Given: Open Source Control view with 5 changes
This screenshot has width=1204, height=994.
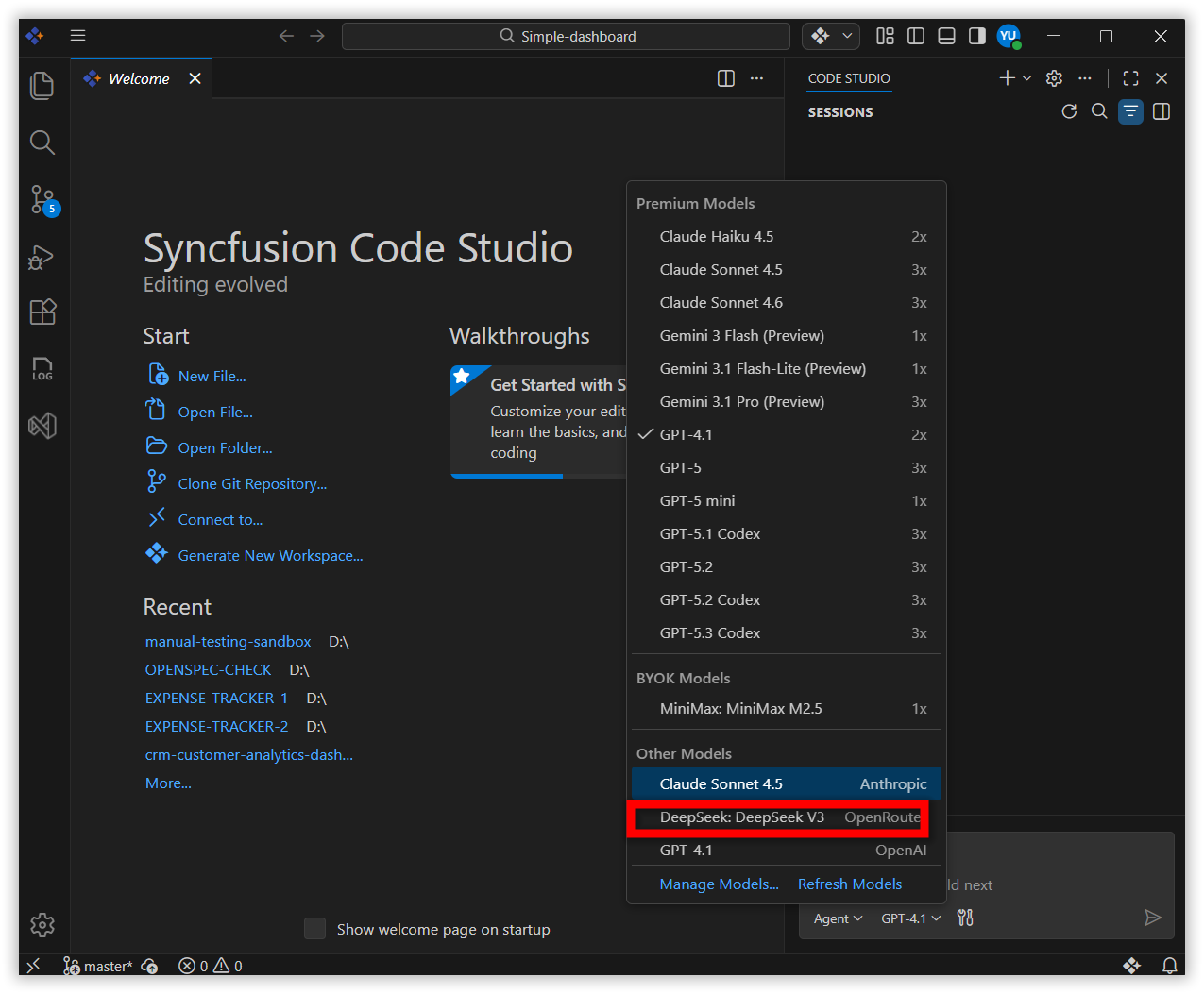Looking at the screenshot, I should point(43,199).
